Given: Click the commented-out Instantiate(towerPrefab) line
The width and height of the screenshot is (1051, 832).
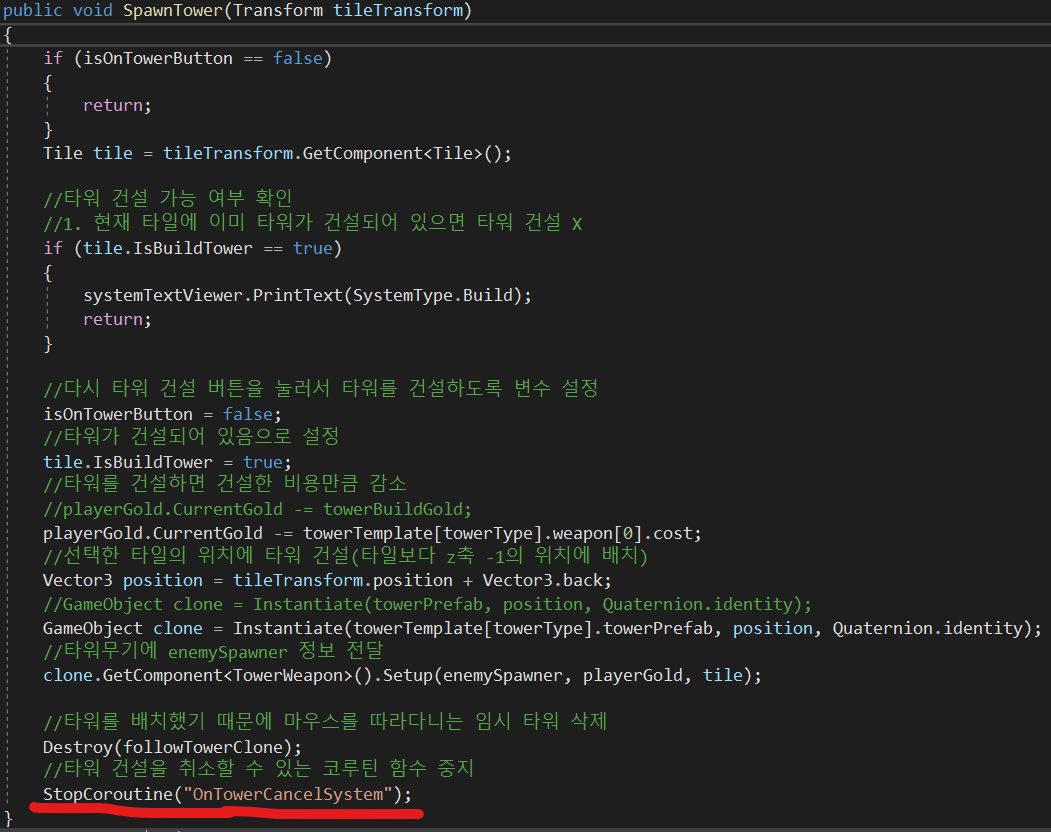Looking at the screenshot, I should tap(427, 604).
